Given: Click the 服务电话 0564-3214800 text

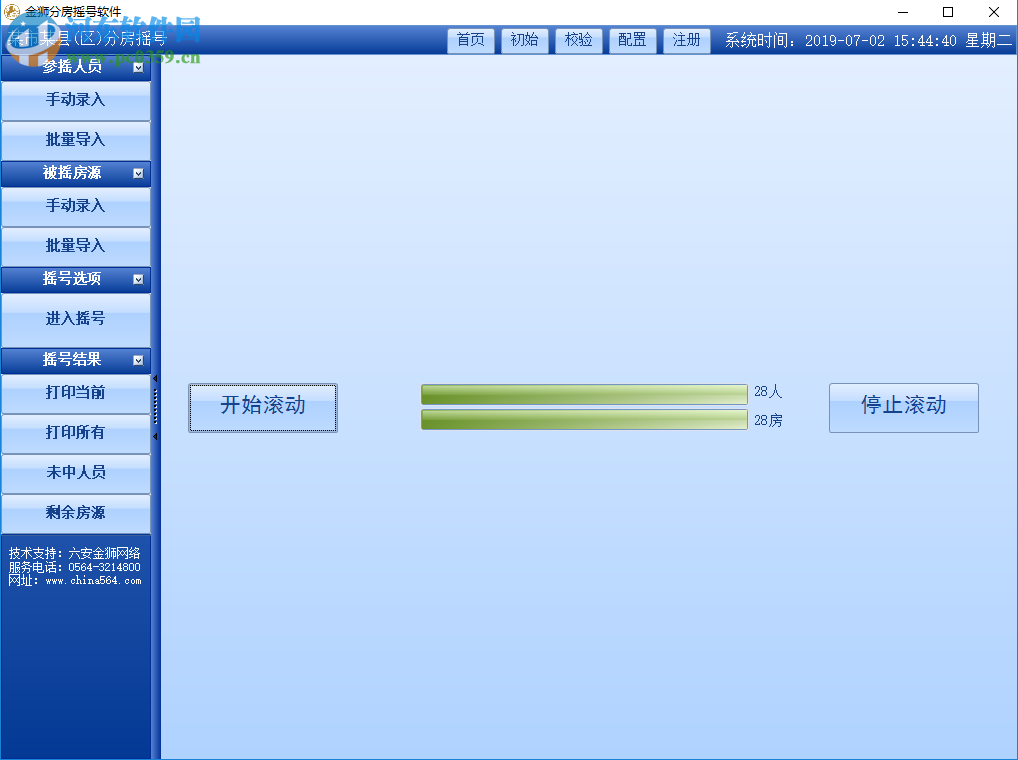Looking at the screenshot, I should [x=75, y=567].
